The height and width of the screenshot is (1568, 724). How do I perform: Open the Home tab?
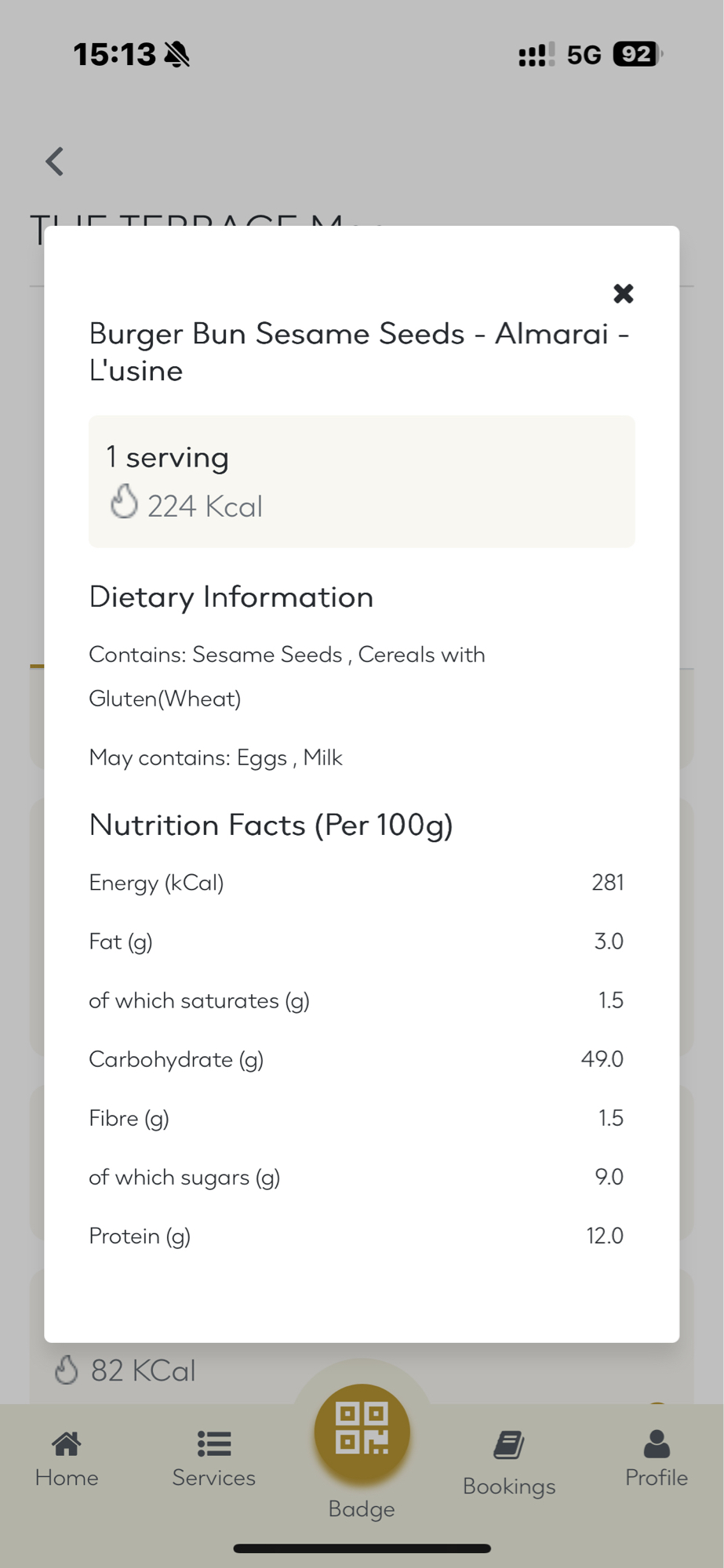(x=67, y=1477)
